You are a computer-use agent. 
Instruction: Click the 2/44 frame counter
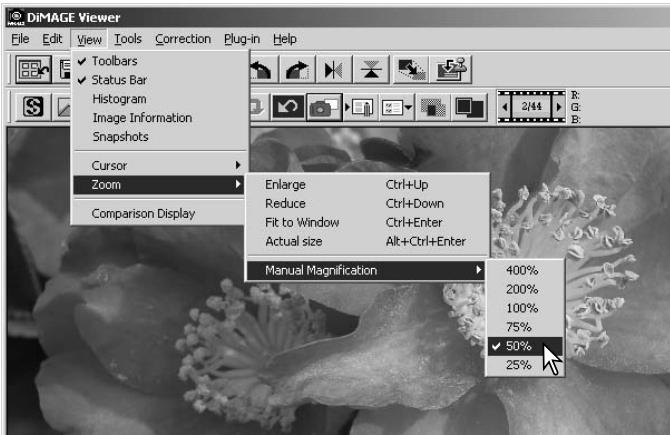click(532, 106)
